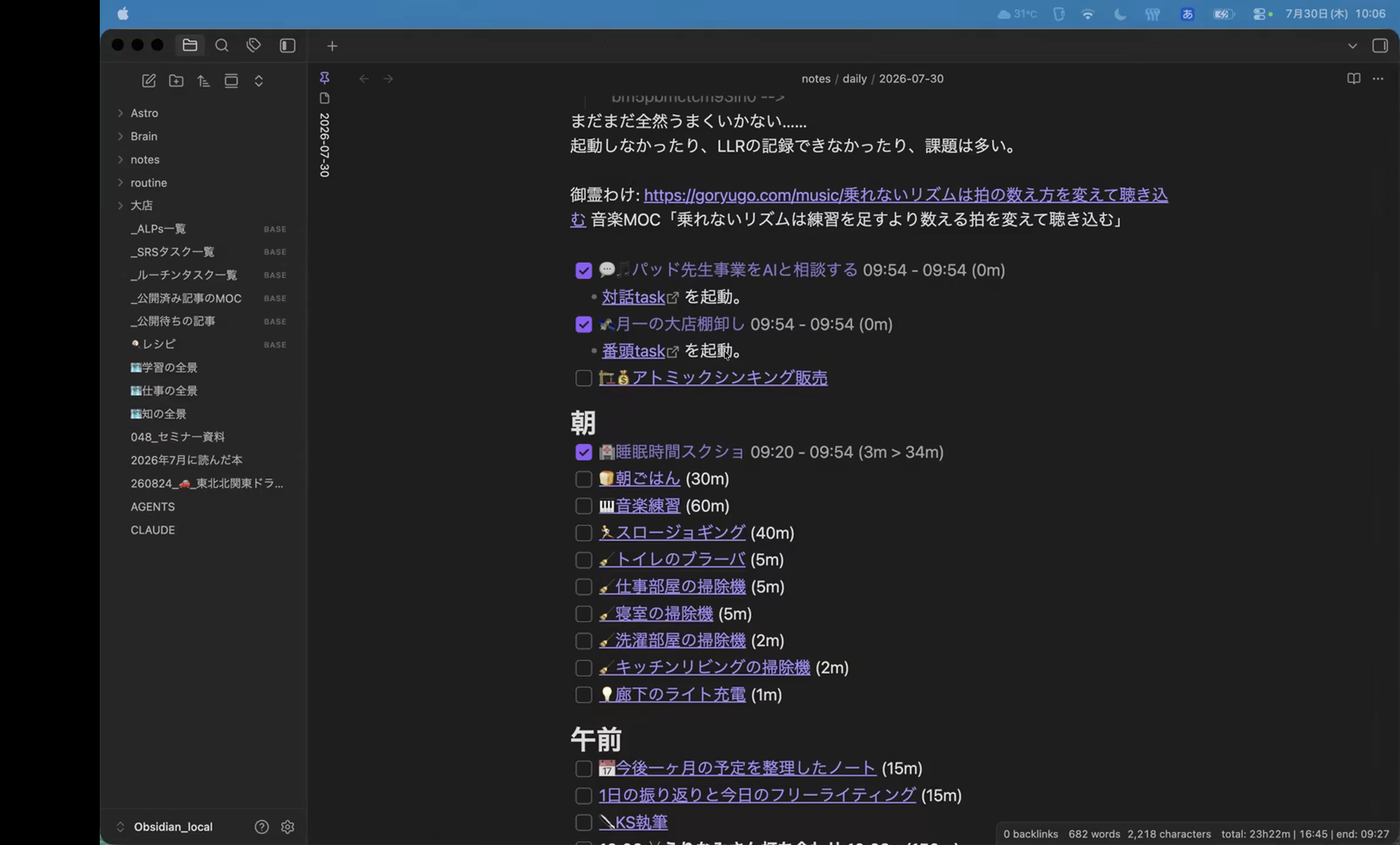Toggle the right sidebar icon
Screen dimensions: 1400x845
1379,46
